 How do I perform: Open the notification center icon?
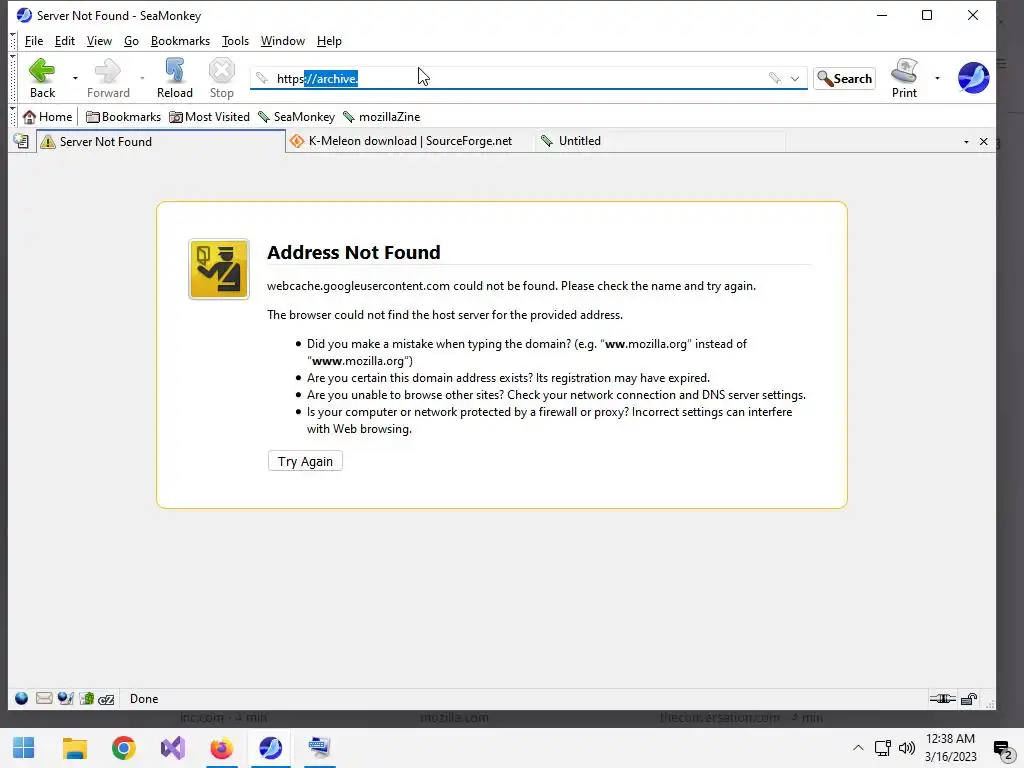click(1002, 749)
